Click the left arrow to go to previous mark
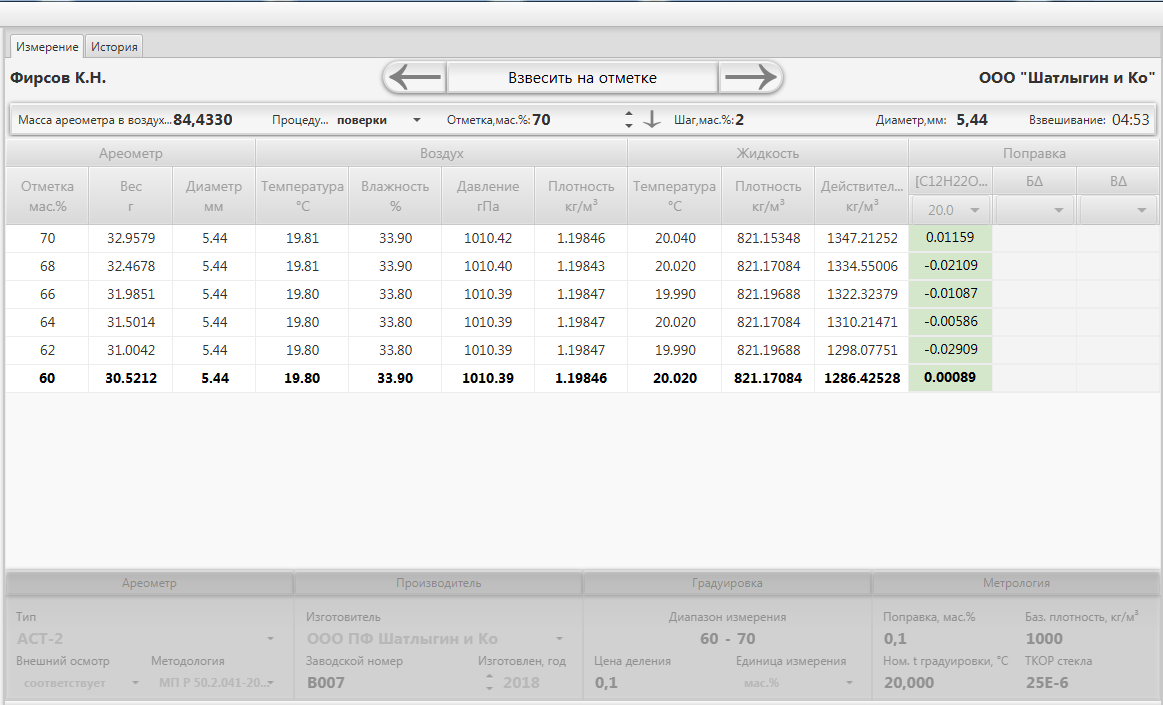 point(415,77)
